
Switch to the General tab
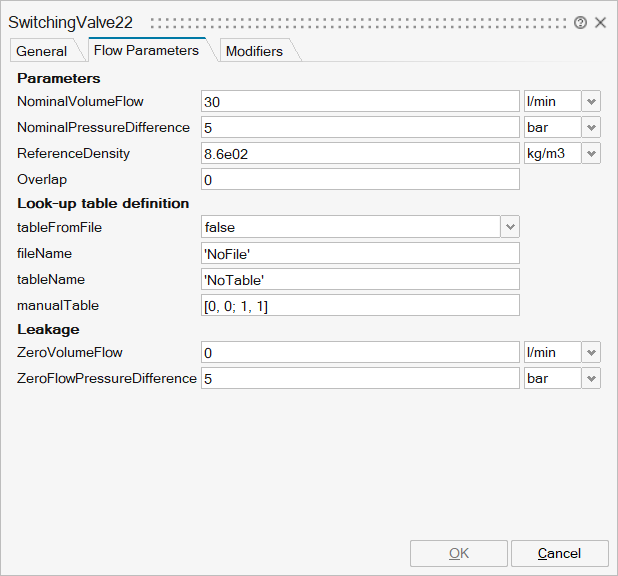[x=42, y=51]
